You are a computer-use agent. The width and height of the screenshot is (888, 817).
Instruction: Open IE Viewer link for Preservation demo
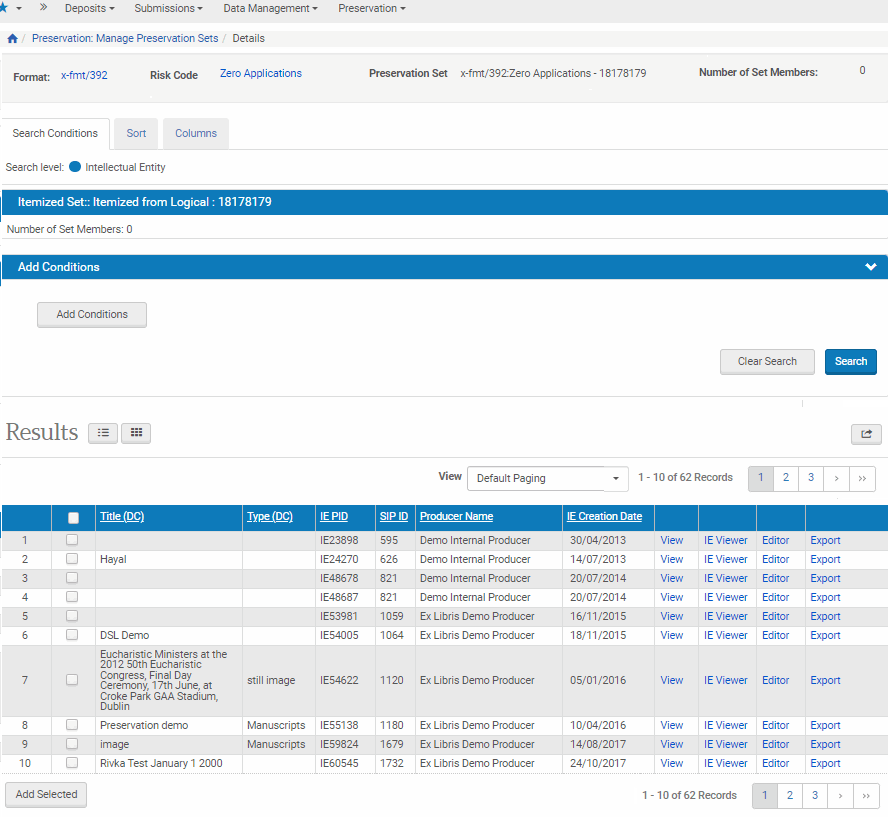(x=725, y=725)
